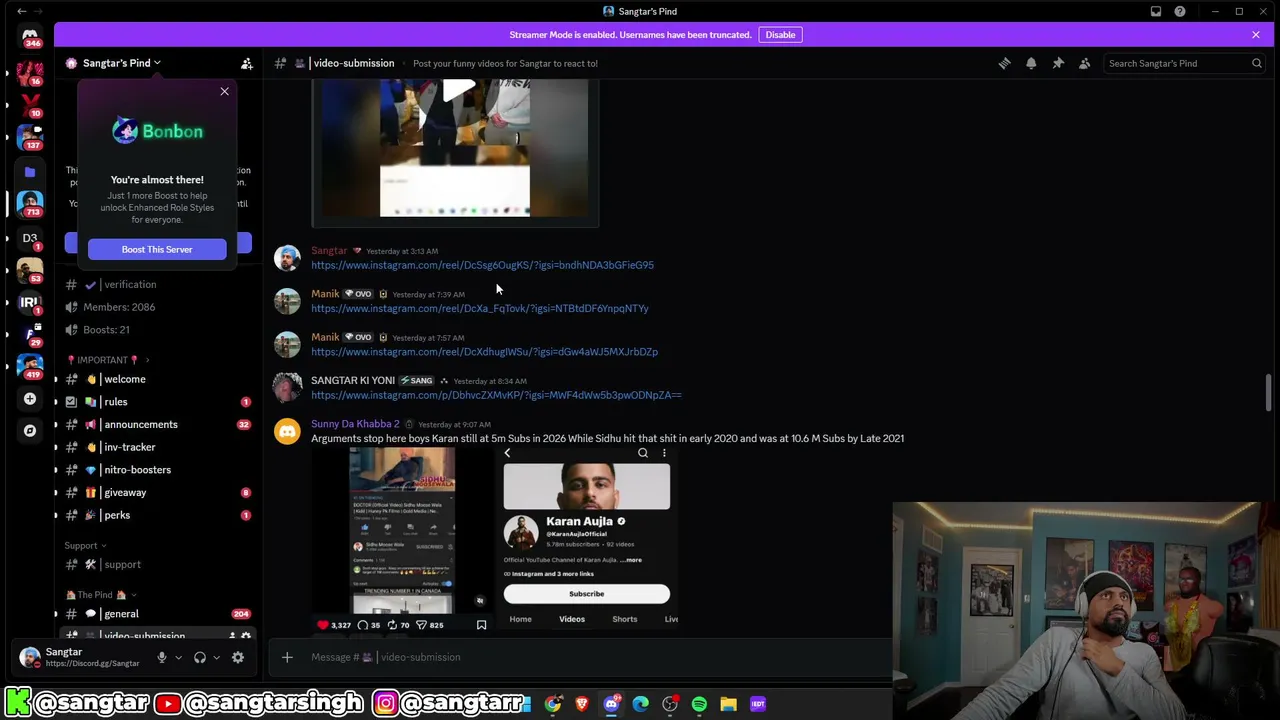Disable Streamer Mode from the banner

coord(780,35)
